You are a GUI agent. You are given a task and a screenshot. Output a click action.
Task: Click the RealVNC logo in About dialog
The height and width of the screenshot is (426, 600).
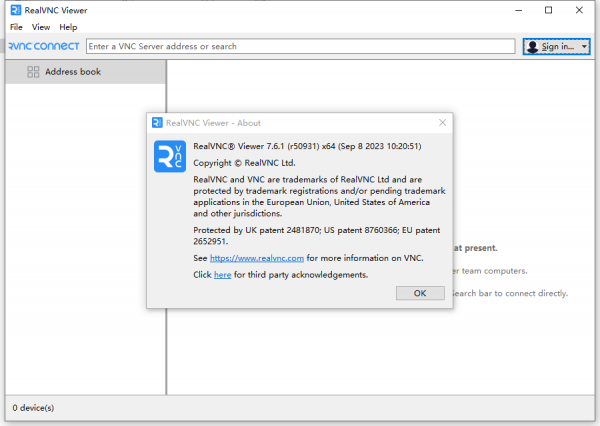pos(170,156)
